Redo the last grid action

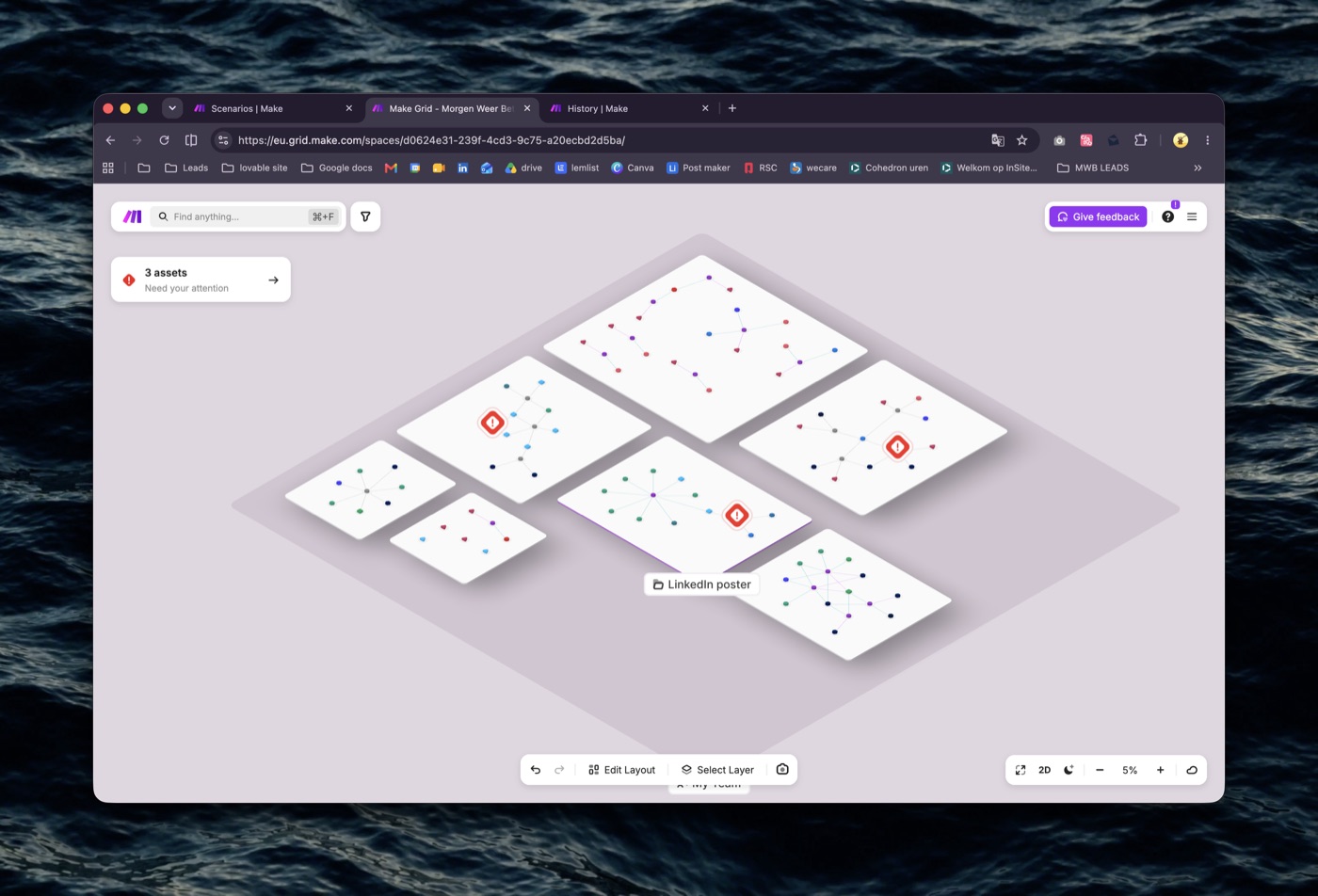[559, 770]
